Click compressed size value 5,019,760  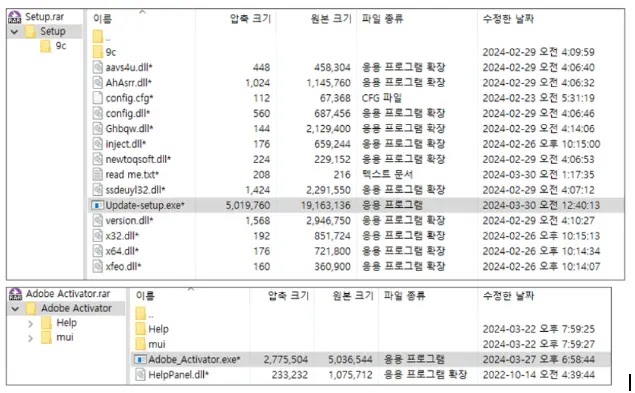coord(248,205)
